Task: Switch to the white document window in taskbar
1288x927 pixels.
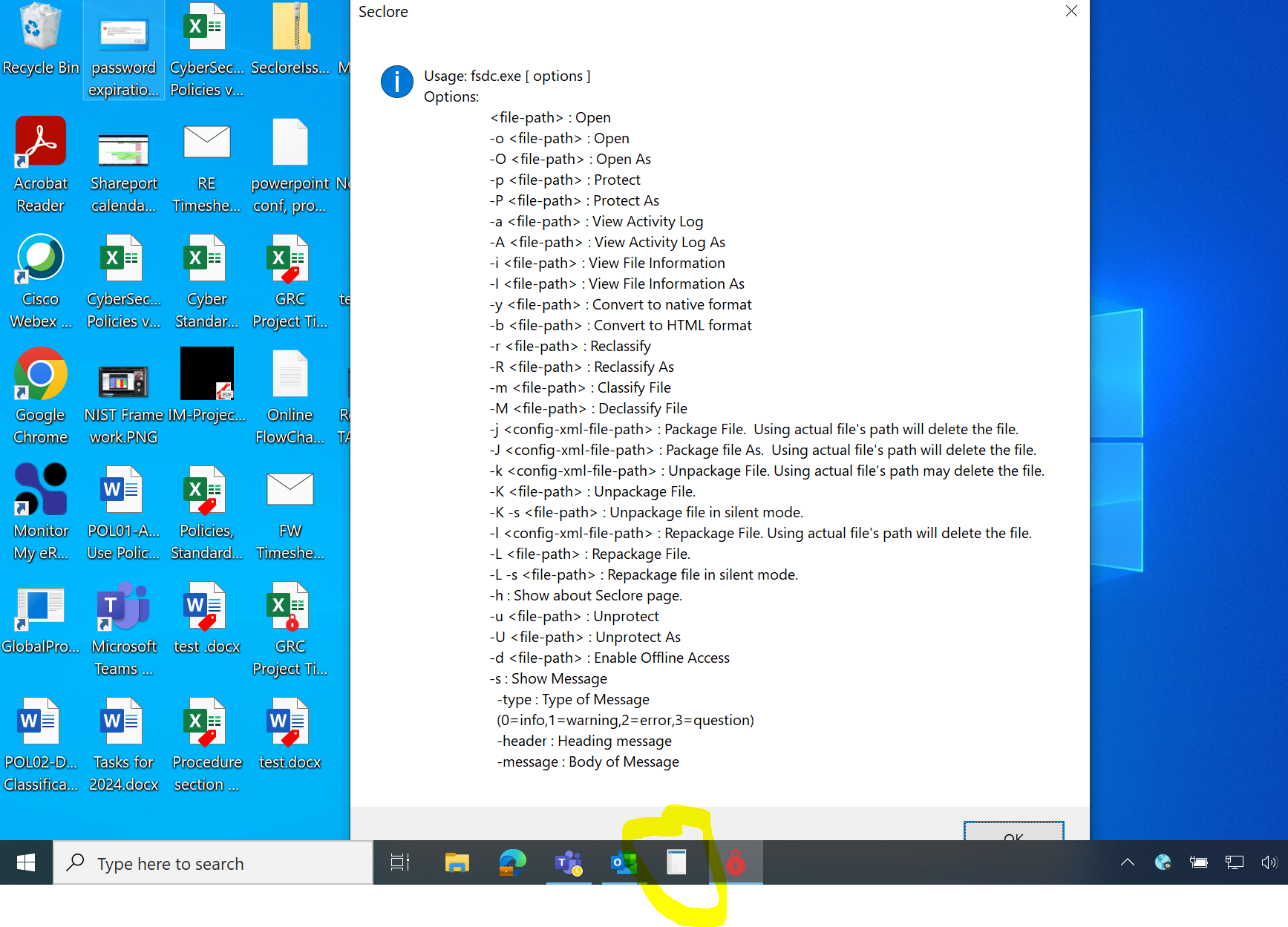Action: [677, 862]
